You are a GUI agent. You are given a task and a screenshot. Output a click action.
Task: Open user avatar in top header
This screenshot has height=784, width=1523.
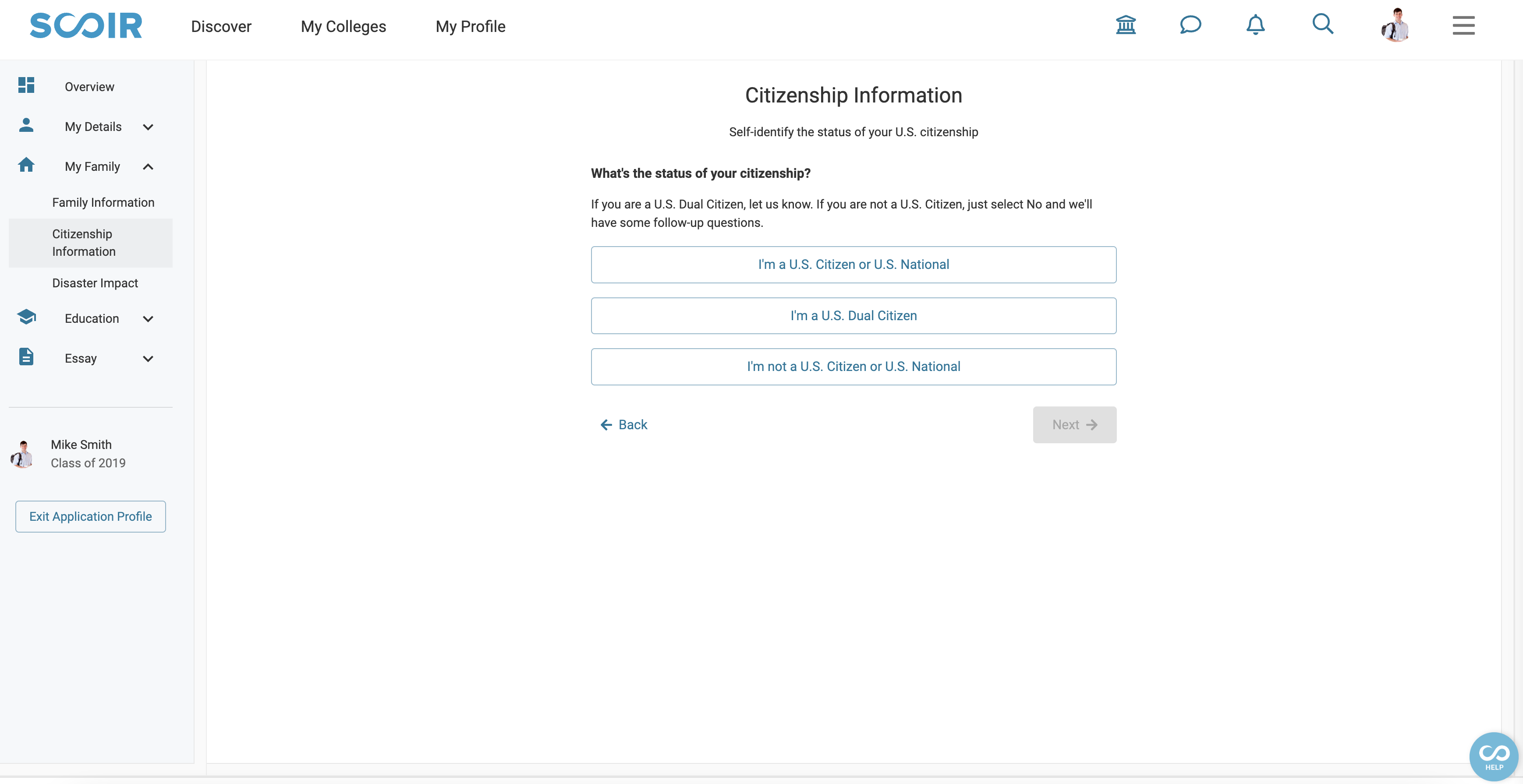(1395, 25)
